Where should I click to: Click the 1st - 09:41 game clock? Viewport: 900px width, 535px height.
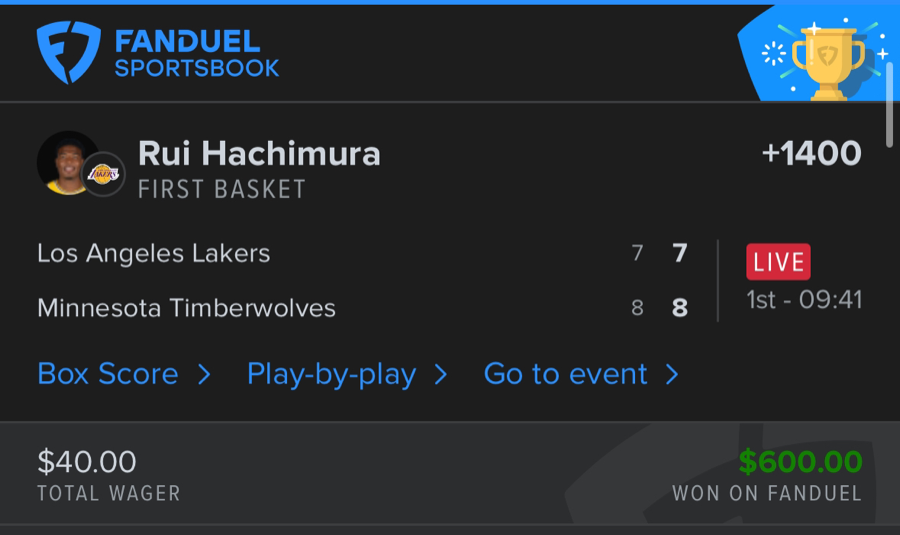click(x=804, y=300)
